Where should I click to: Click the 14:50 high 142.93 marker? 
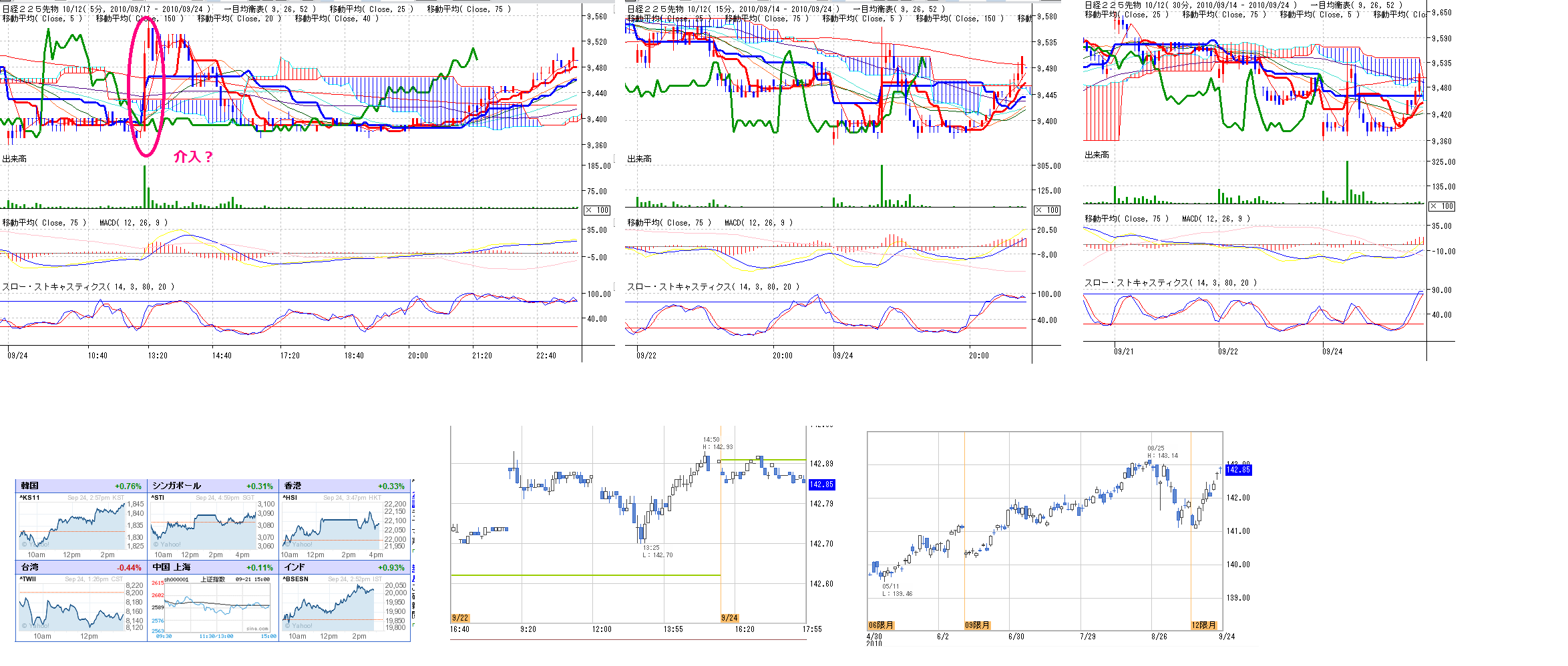[717, 444]
